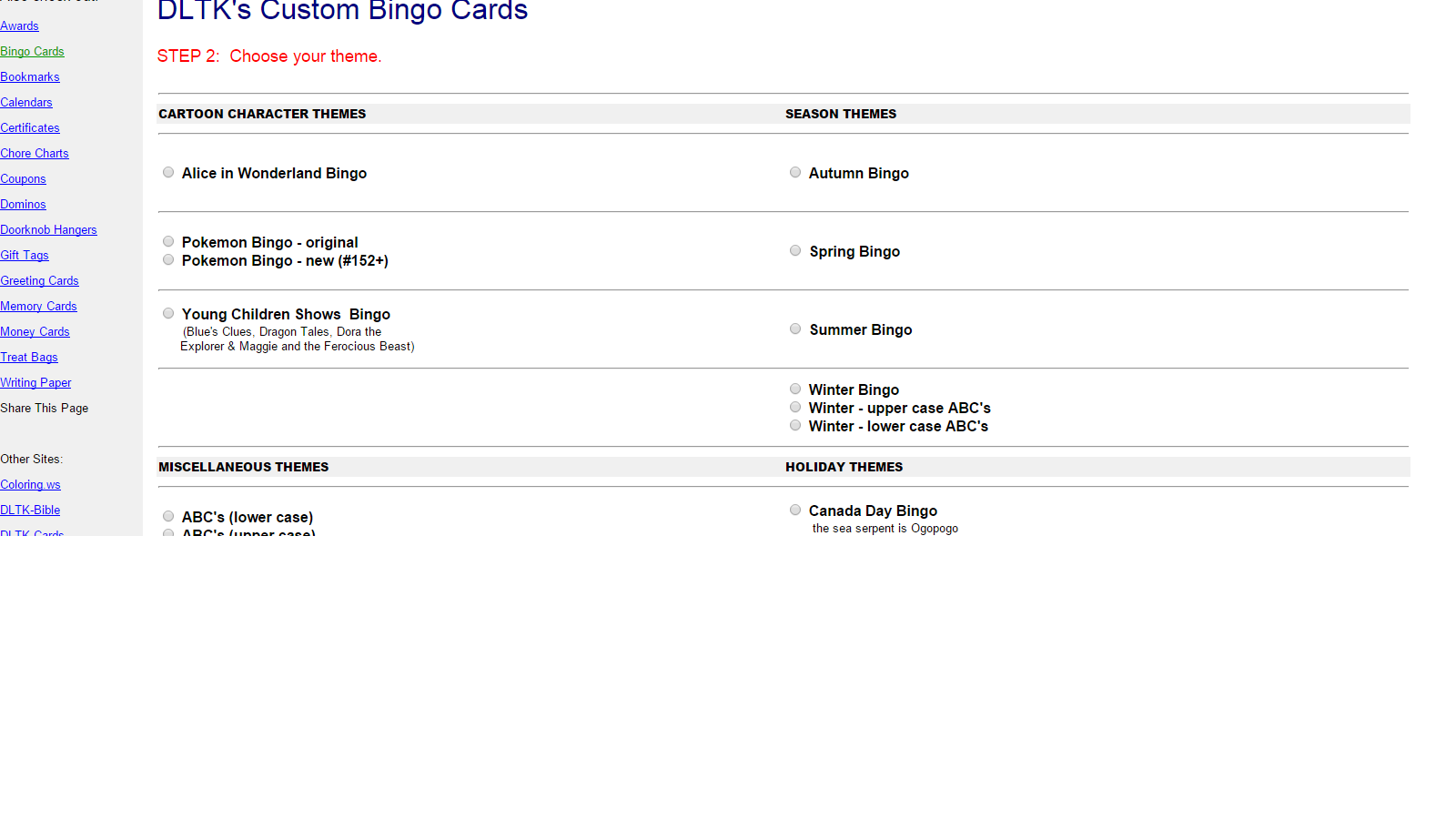Viewport: 1456px width, 819px height.
Task: Click the Winter Bingo label text
Action: click(x=854, y=389)
